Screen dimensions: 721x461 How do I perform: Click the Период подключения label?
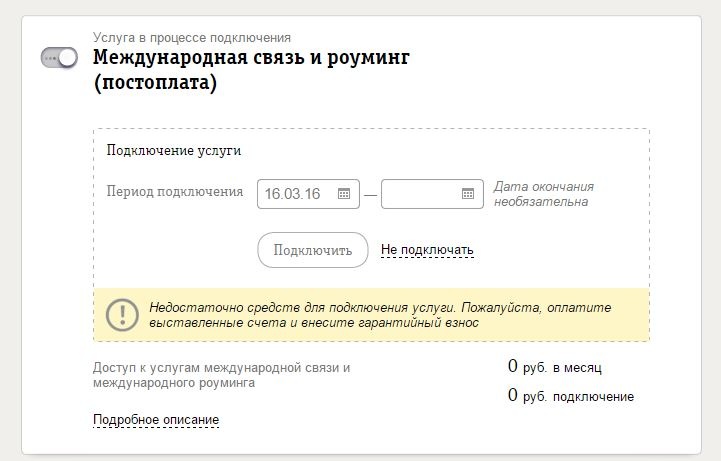tap(175, 191)
